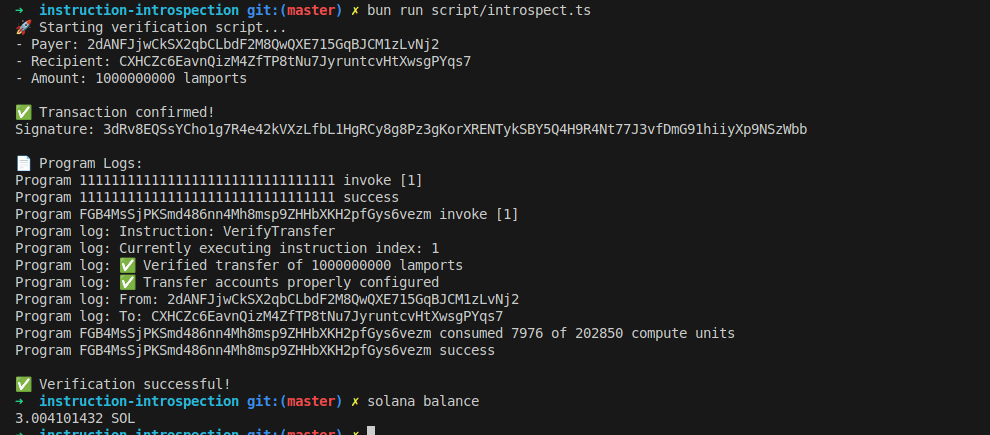Click the "Instruction: VerifyTransfer" log line
Image resolution: width=990 pixels, height=435 pixels.
click(227, 231)
